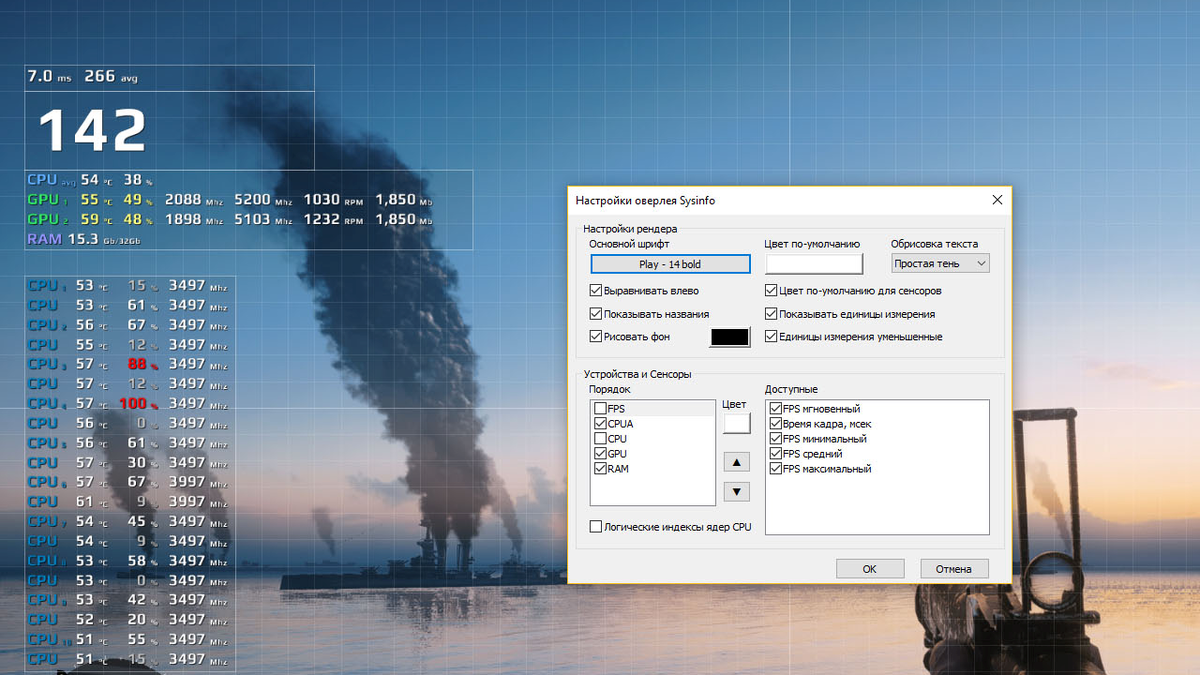Viewport: 1200px width, 675px height.
Task: Click the move-up arrow for sensor order
Action: click(x=736, y=461)
